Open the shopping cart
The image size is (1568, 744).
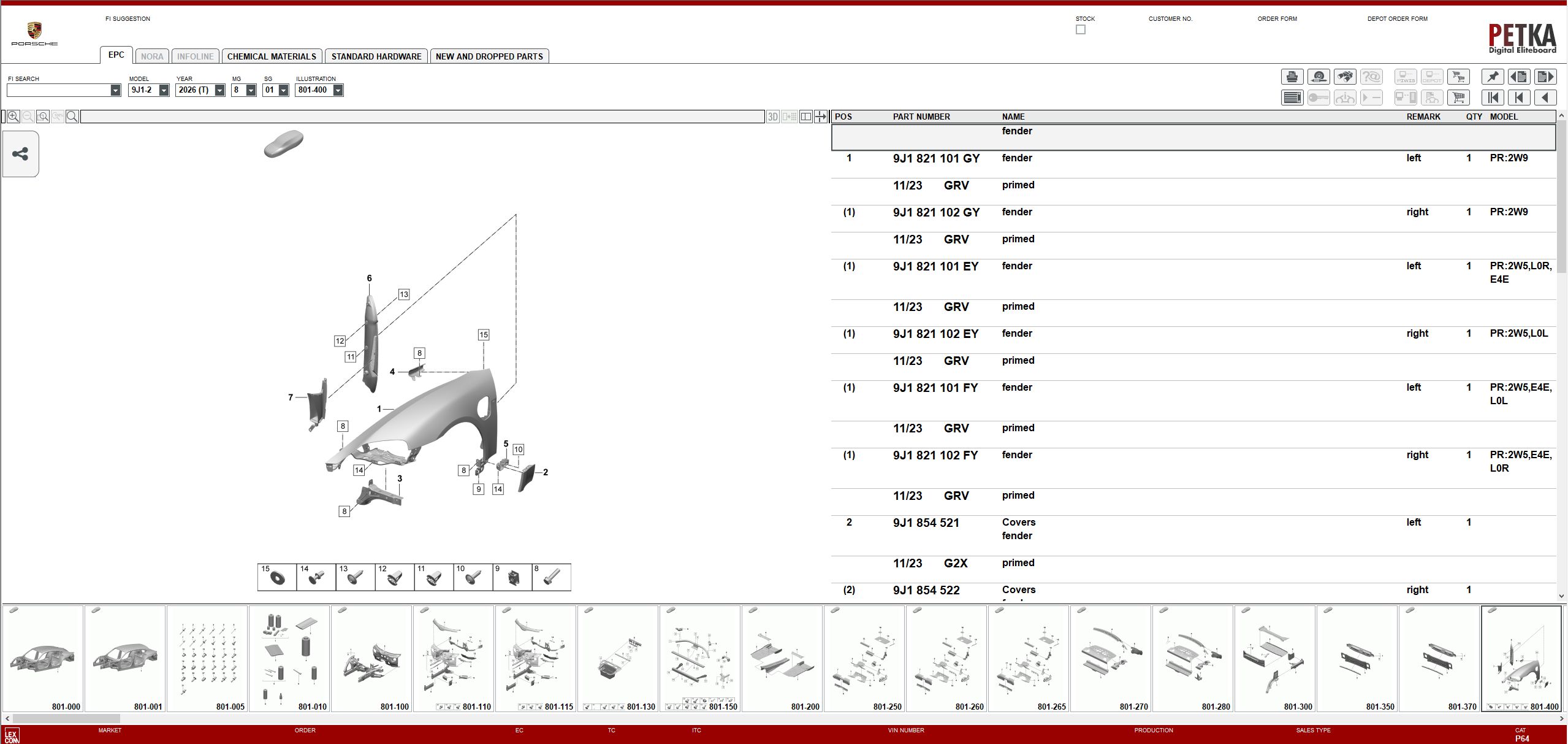click(x=1459, y=97)
